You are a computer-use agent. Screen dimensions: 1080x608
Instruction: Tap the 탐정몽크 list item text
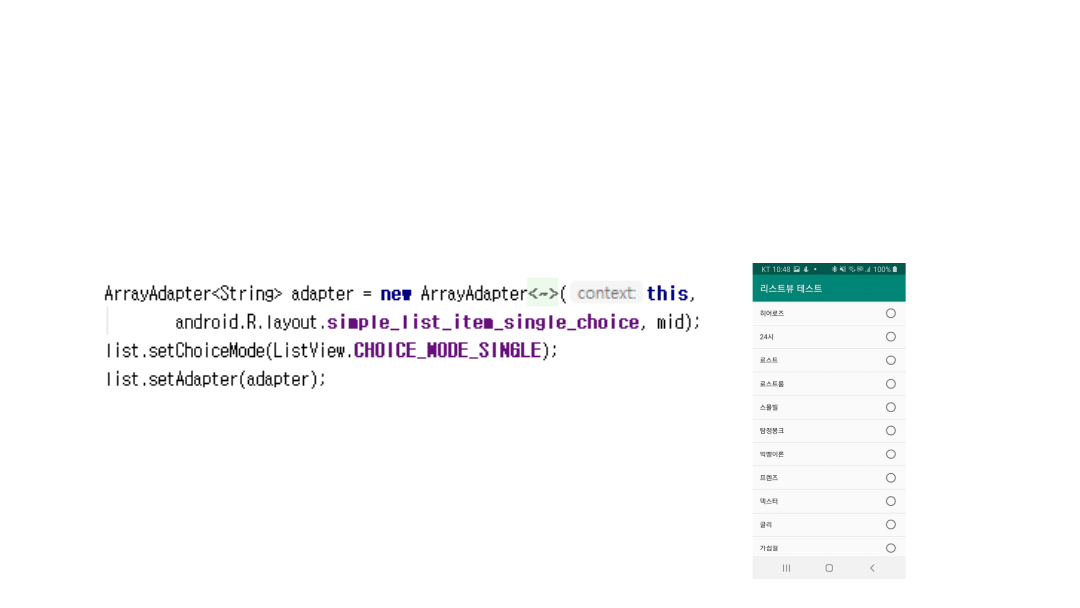point(772,431)
